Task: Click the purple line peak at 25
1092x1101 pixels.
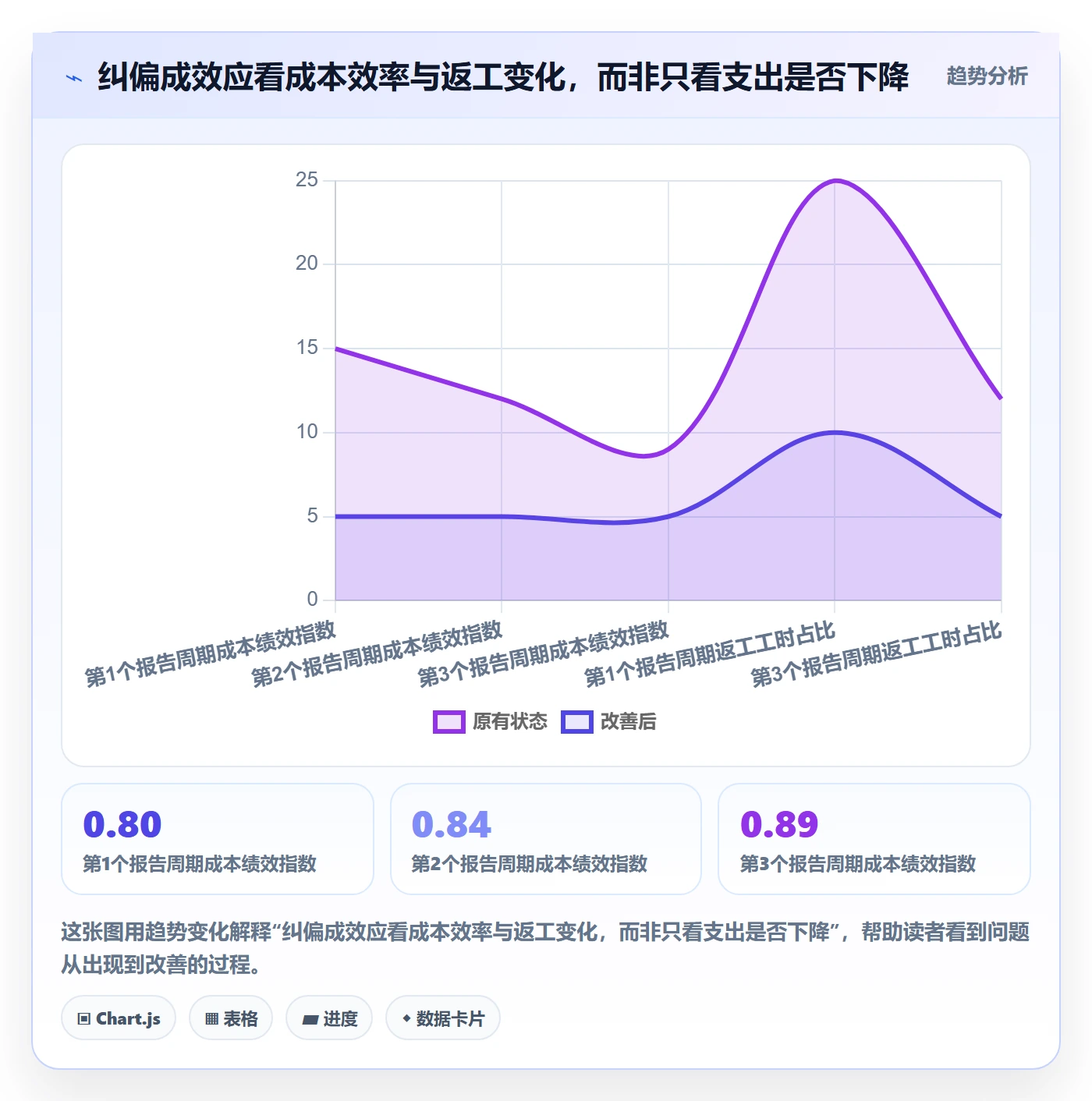Action: [835, 181]
